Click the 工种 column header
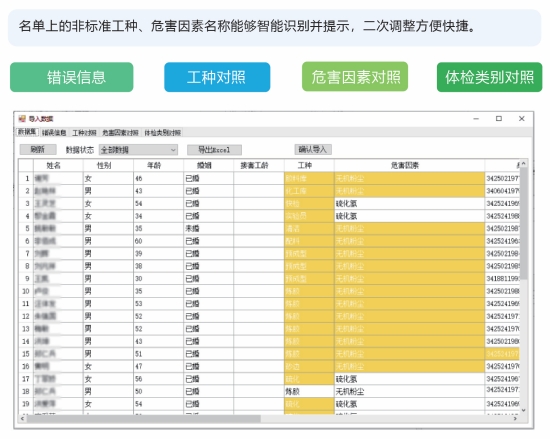This screenshot has height=439, width=550. (x=309, y=166)
